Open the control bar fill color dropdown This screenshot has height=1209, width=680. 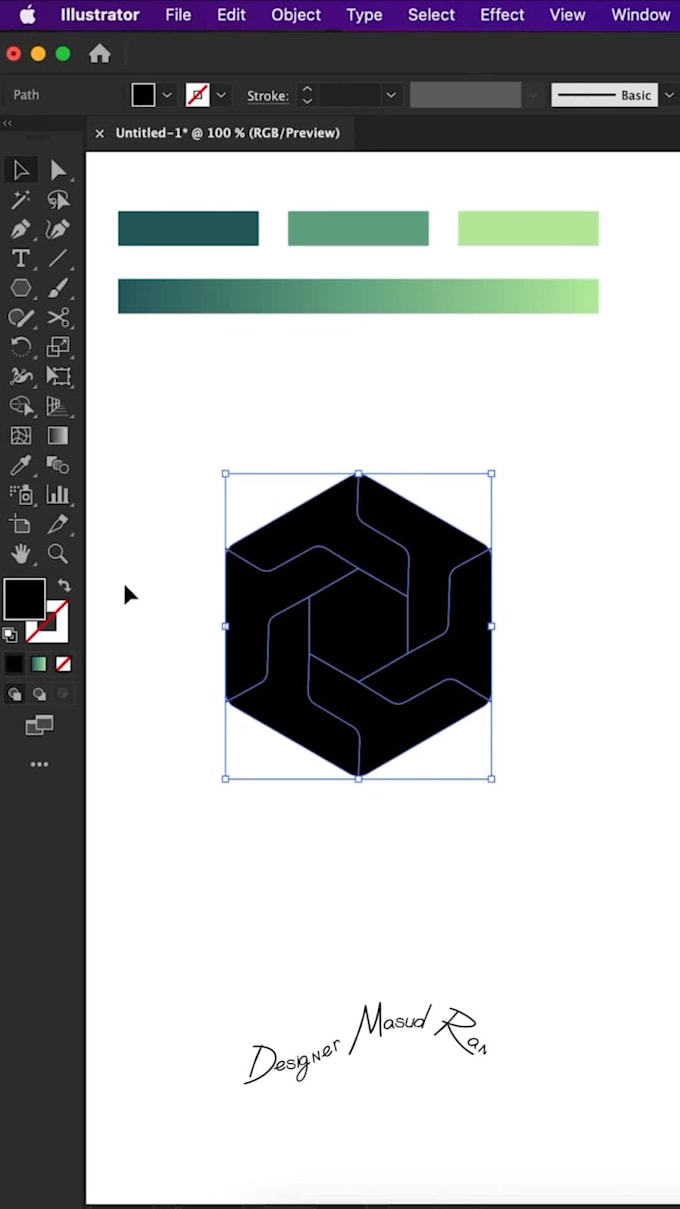click(x=167, y=96)
